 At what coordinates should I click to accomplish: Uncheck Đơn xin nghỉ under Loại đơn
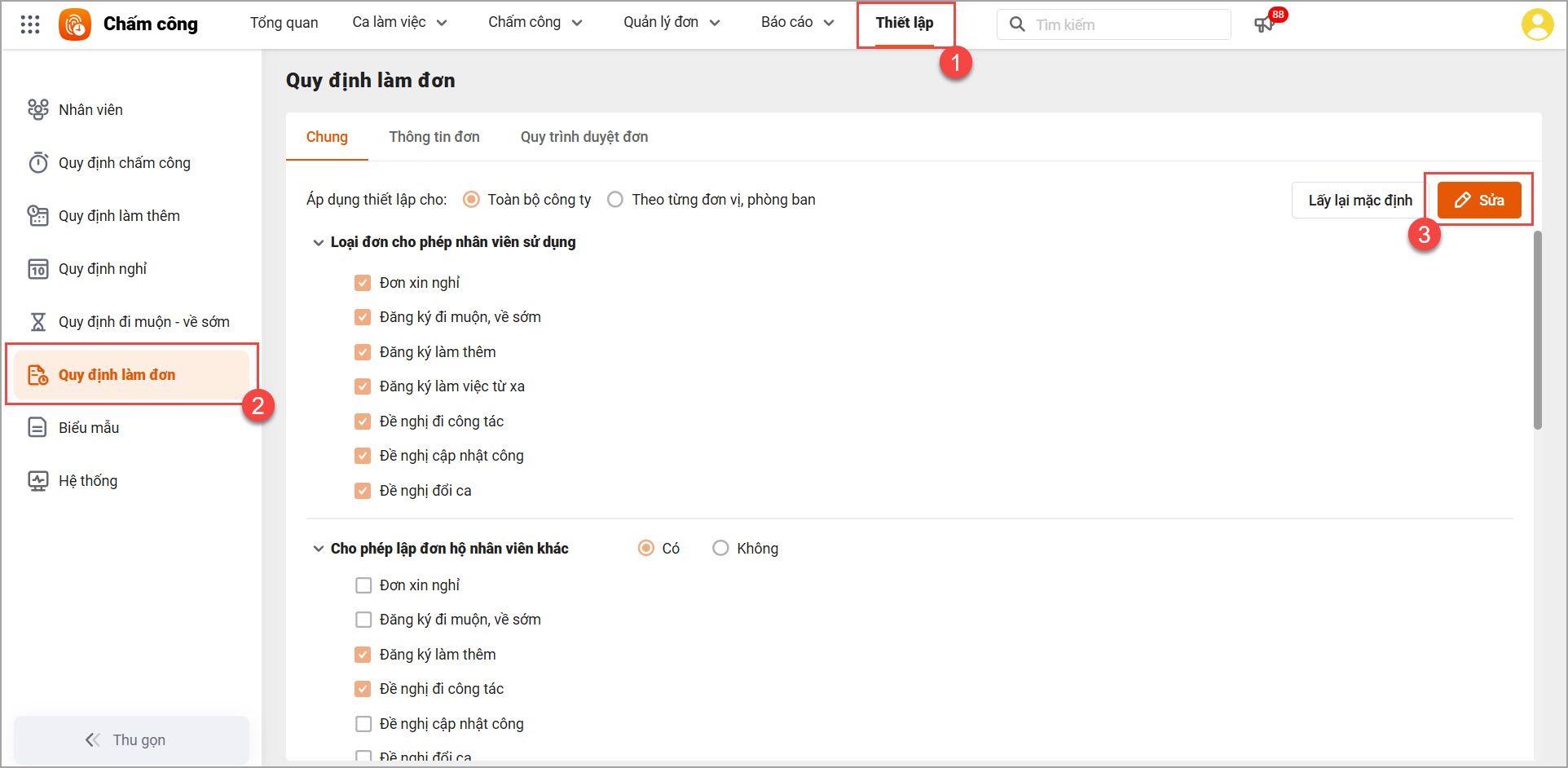pos(363,283)
